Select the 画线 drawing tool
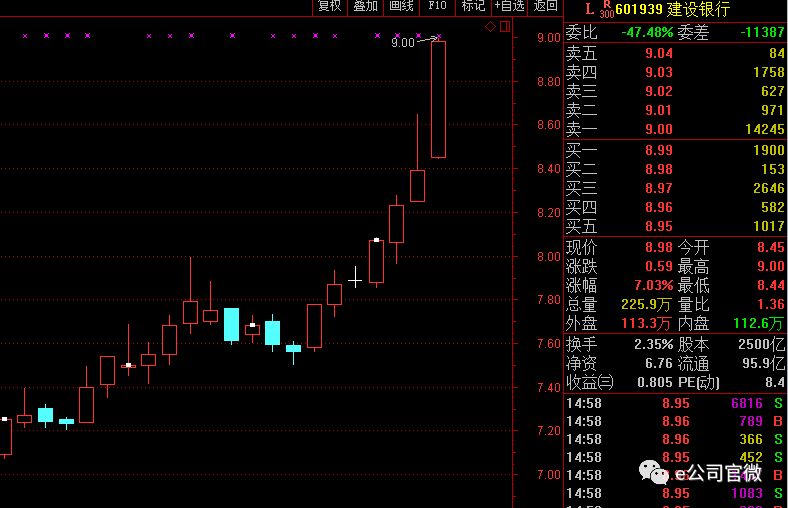 [401, 6]
